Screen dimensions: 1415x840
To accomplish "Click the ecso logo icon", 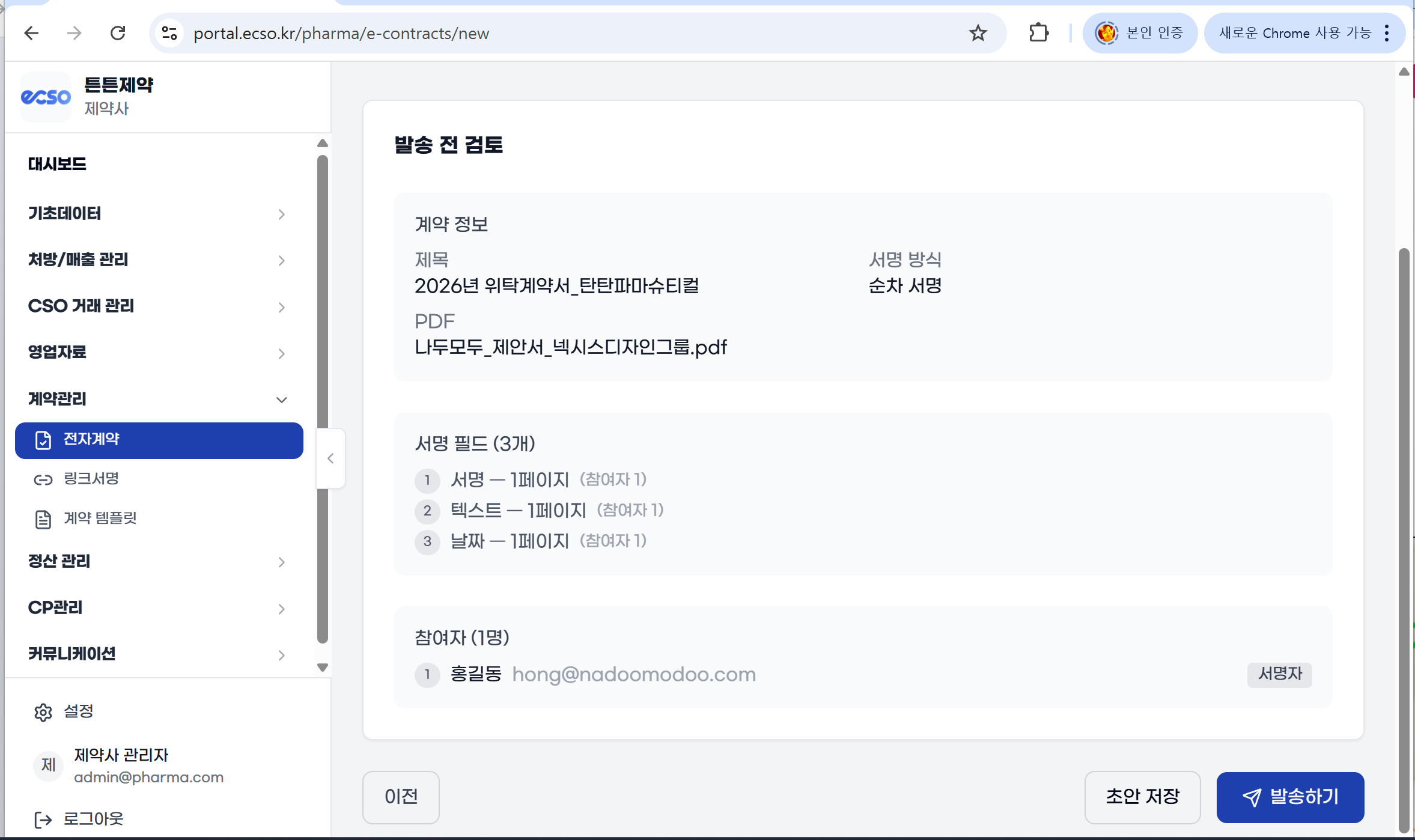I will point(46,97).
